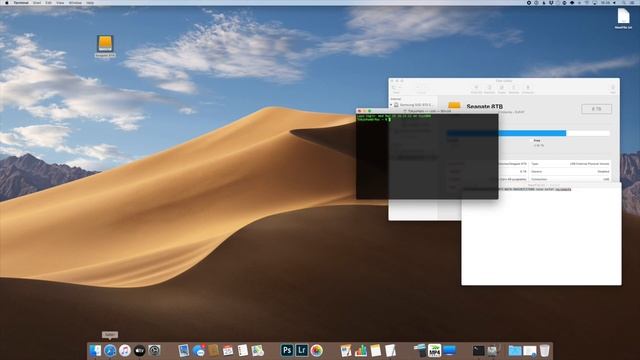640x360 pixels.
Task: Launch Safari from the Dock
Action: click(x=110, y=350)
